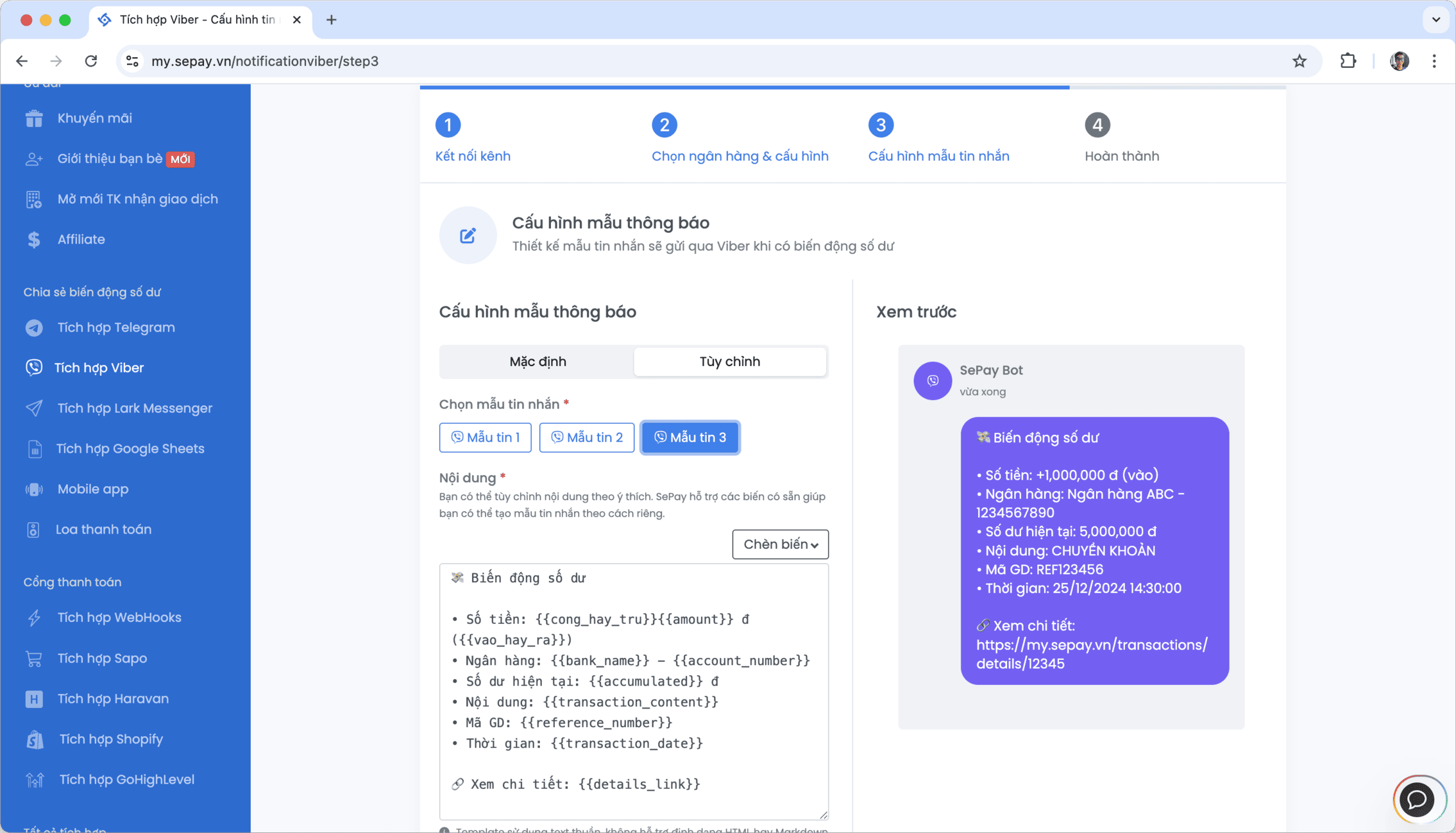Select Mẫu tin 3 template

(x=690, y=437)
